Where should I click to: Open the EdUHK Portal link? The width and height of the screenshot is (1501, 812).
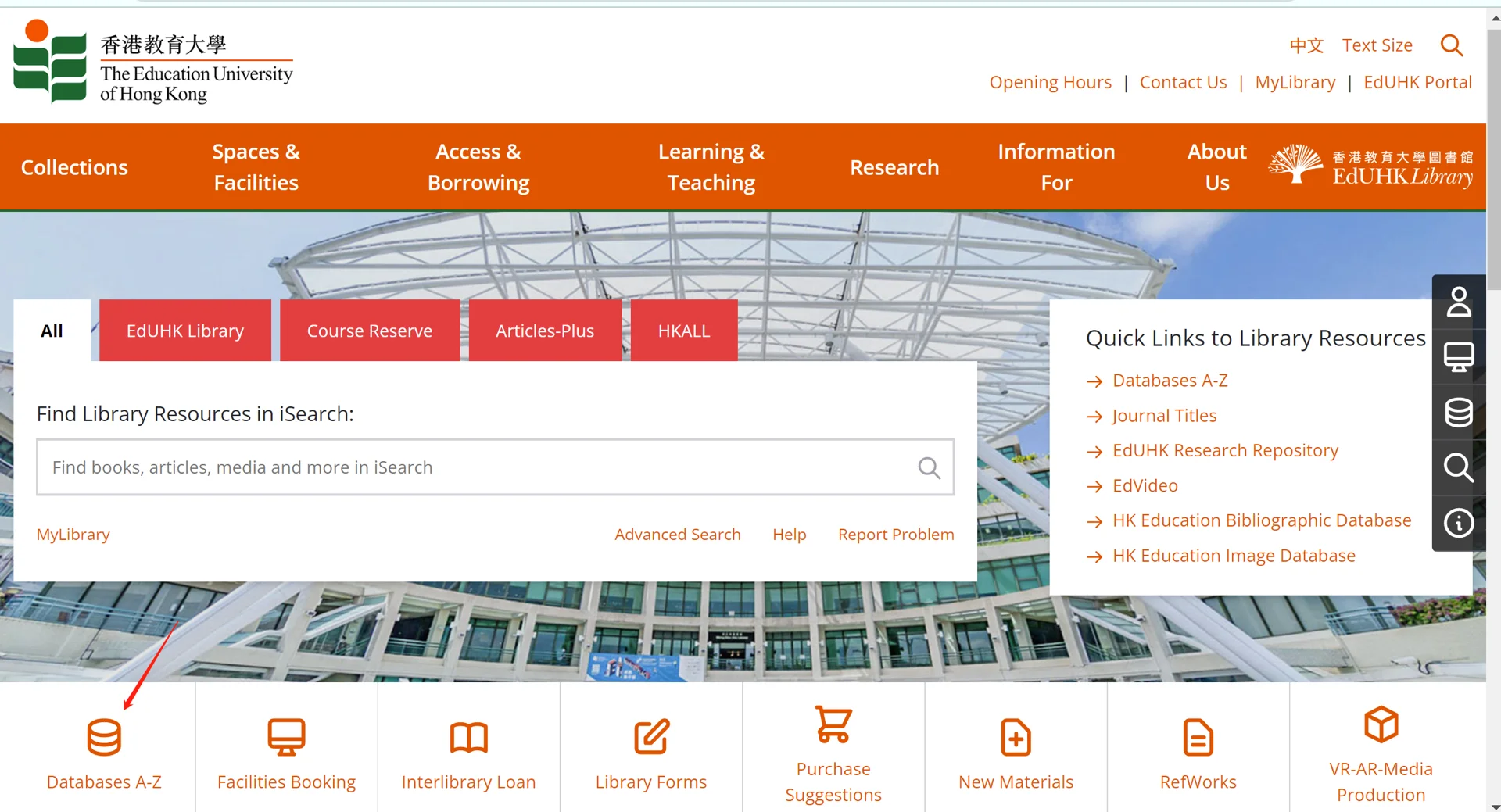[1417, 82]
